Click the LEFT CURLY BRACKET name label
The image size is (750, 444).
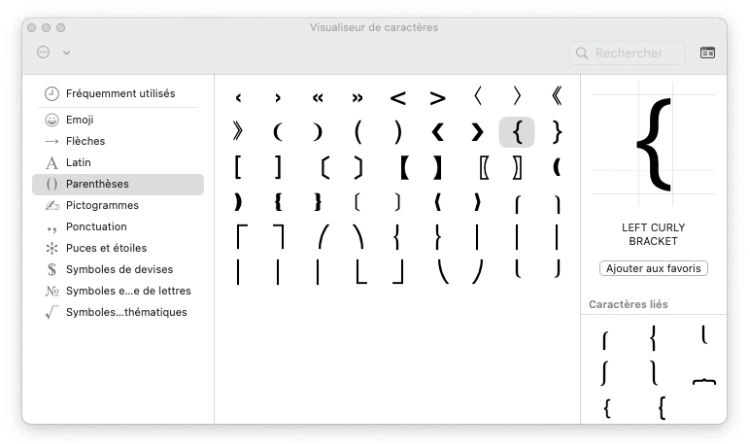pos(653,234)
